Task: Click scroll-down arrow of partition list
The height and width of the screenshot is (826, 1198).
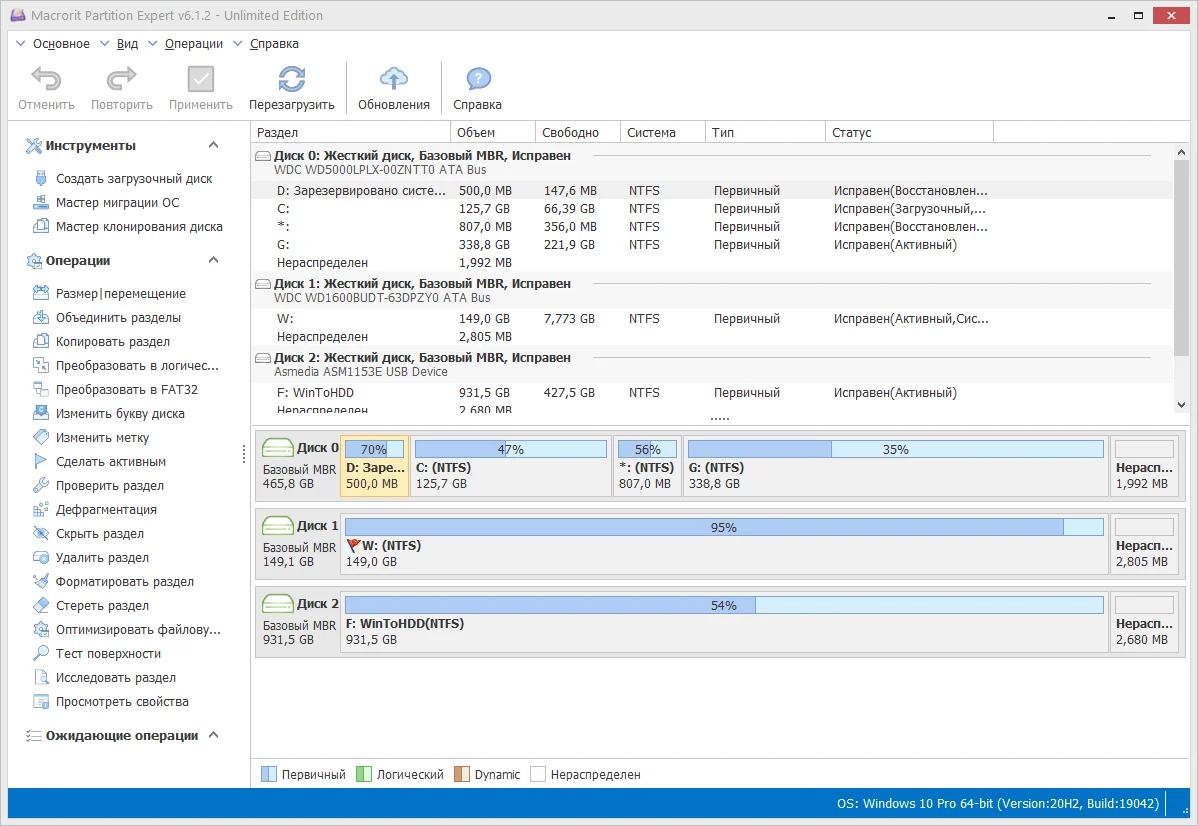Action: coord(1181,405)
